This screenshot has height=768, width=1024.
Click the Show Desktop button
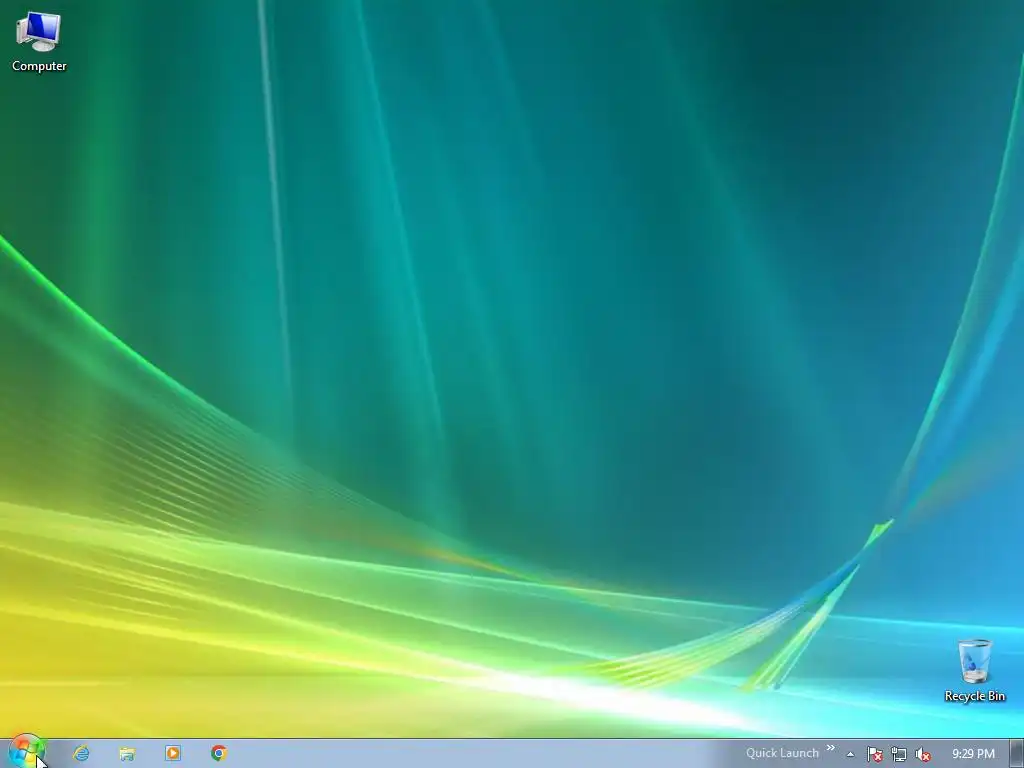tap(1017, 754)
